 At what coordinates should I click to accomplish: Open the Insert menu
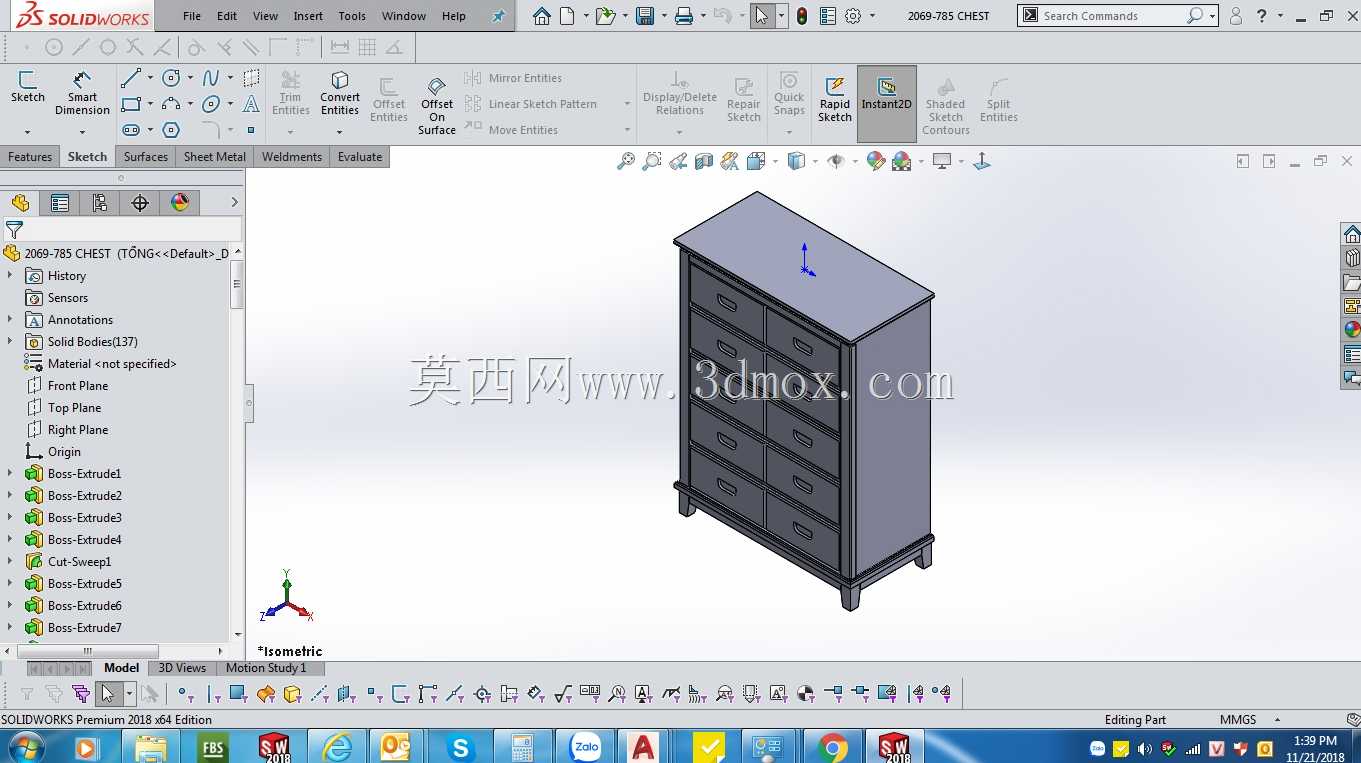(308, 16)
